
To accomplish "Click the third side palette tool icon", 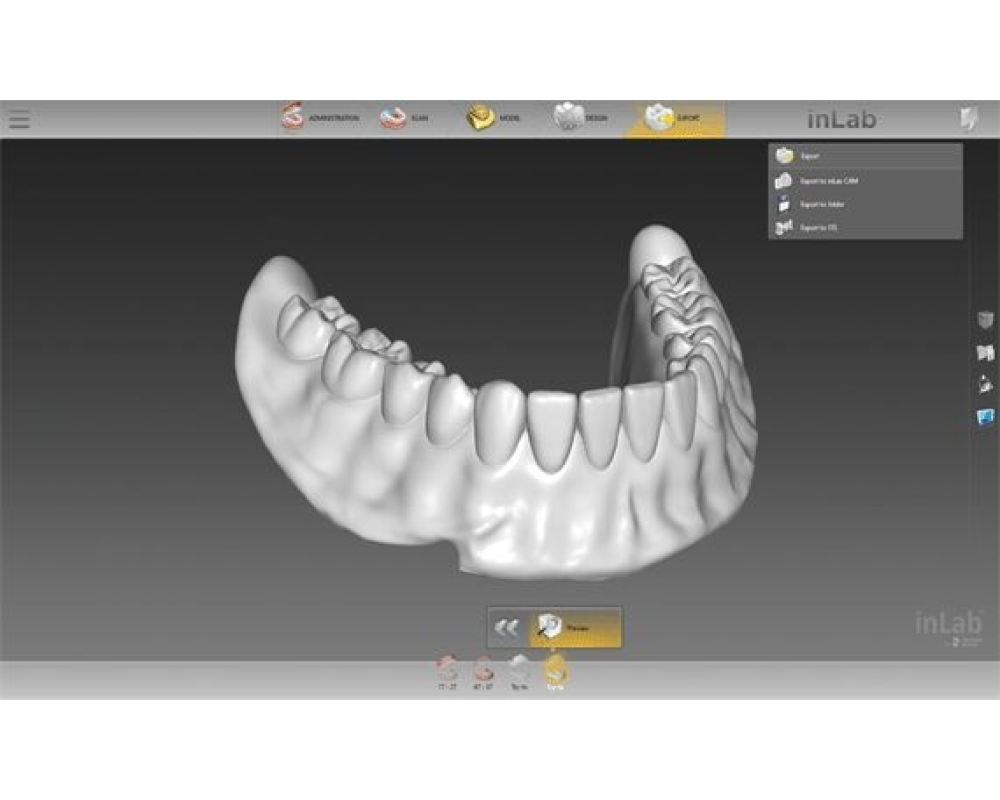I will [x=985, y=385].
